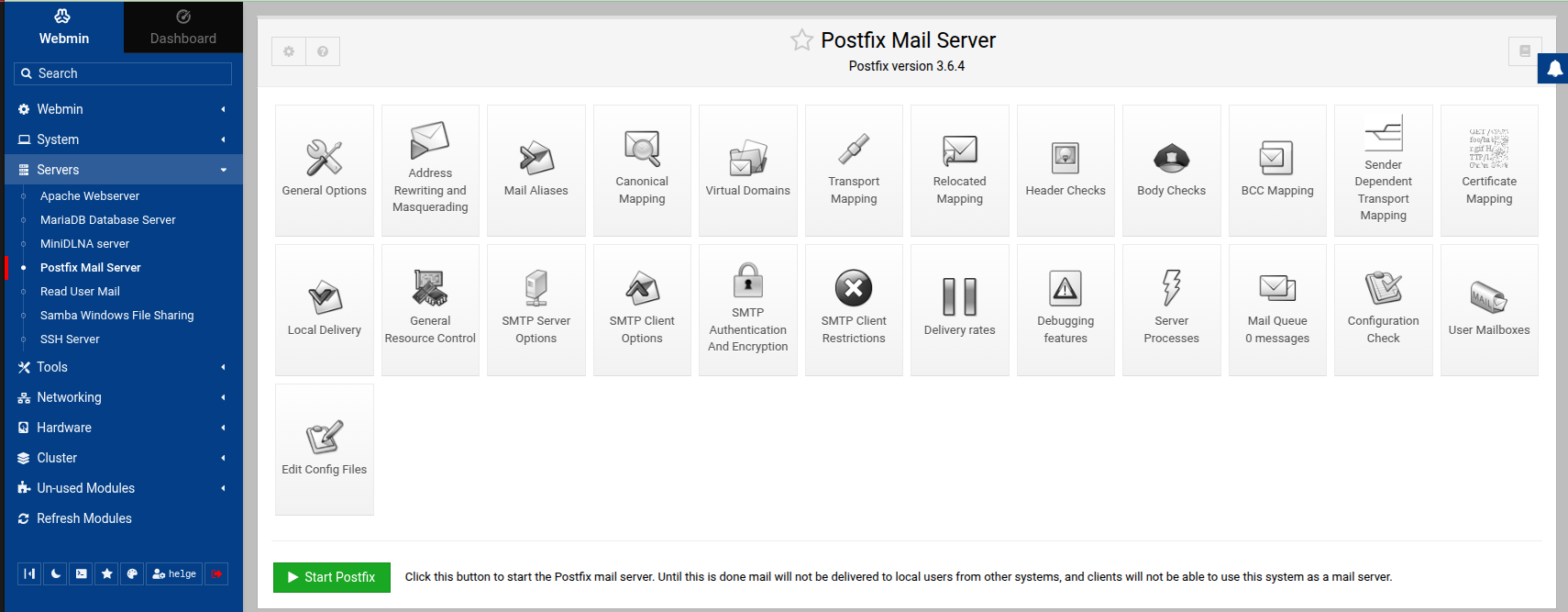Open Certificate Mapping icon

(1489, 170)
